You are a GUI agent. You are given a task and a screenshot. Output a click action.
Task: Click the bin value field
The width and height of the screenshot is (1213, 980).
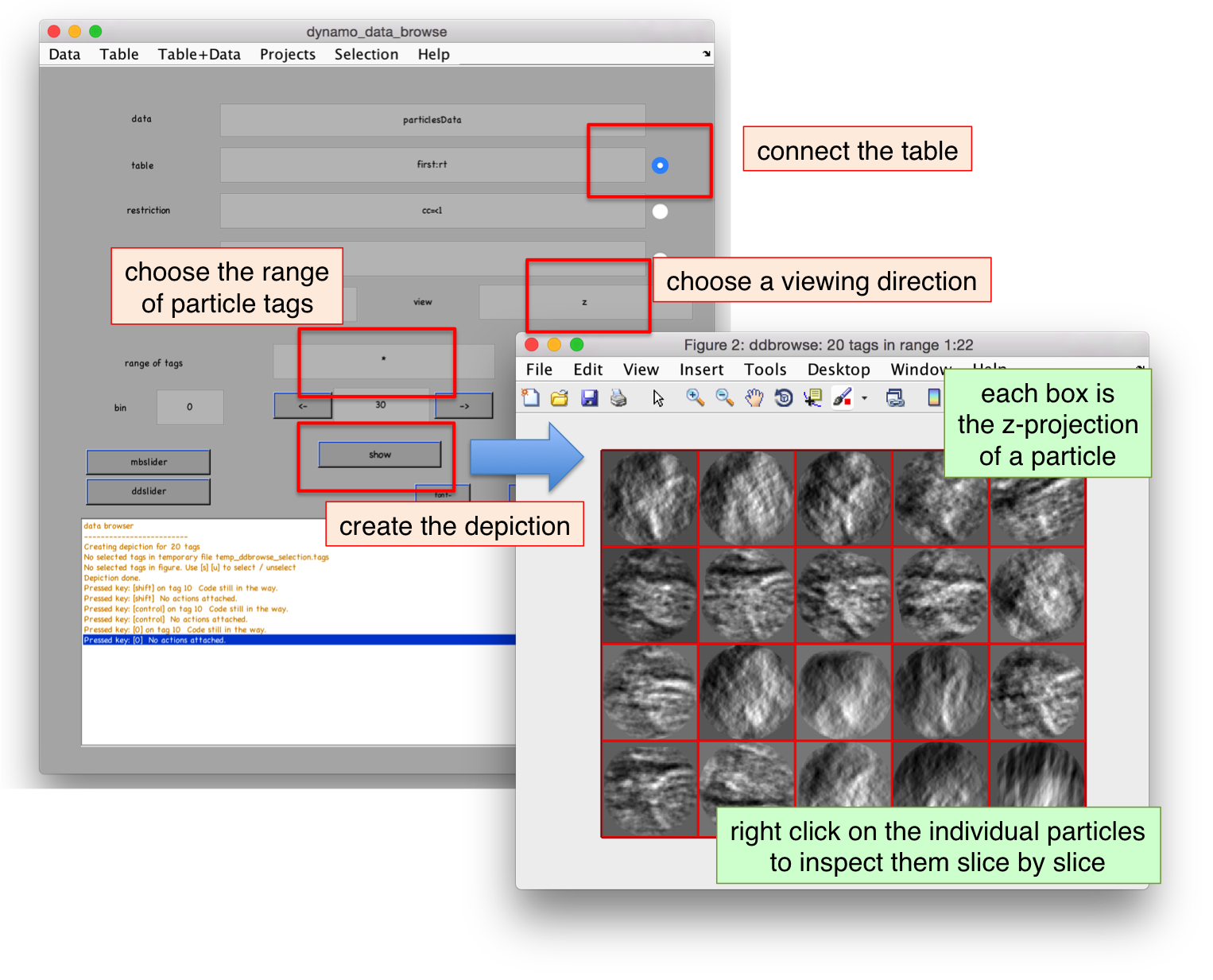[190, 407]
